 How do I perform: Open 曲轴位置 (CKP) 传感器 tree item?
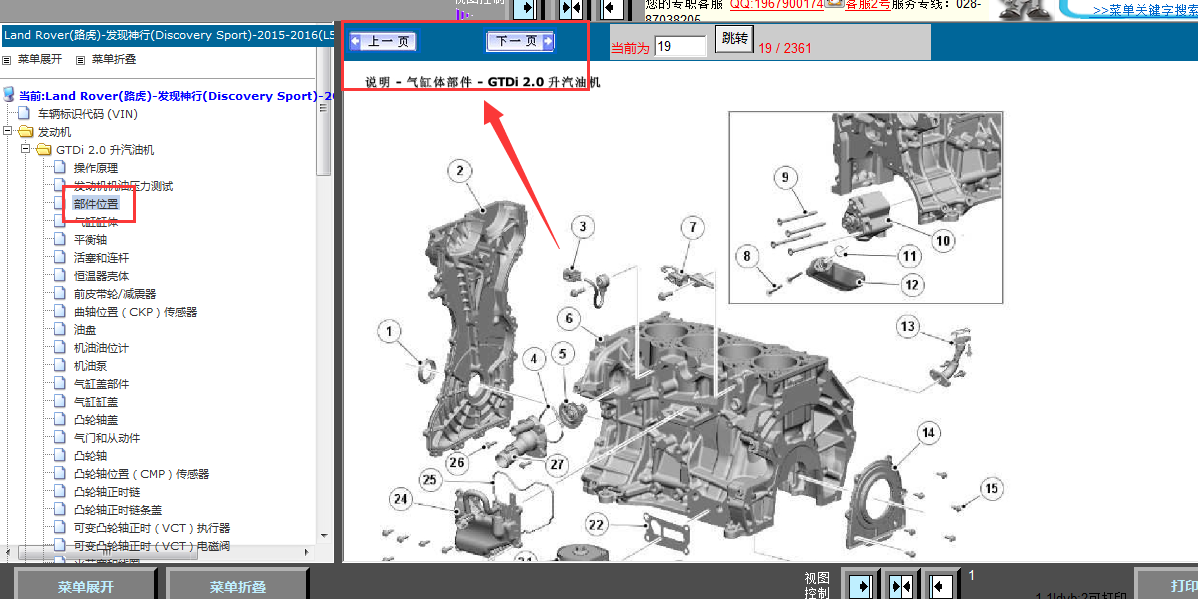point(135,312)
